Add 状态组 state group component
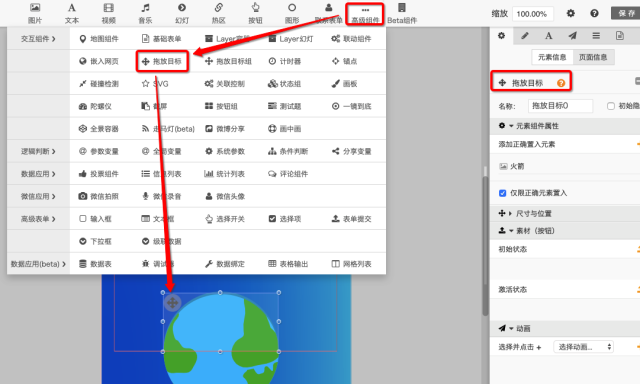The width and height of the screenshot is (640, 384). pos(284,84)
